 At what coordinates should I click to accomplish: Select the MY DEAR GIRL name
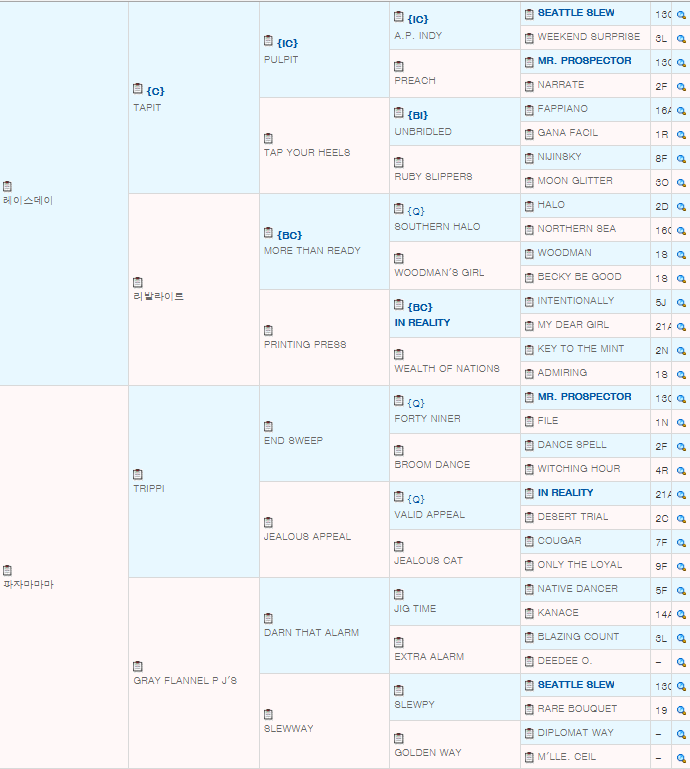pos(573,325)
